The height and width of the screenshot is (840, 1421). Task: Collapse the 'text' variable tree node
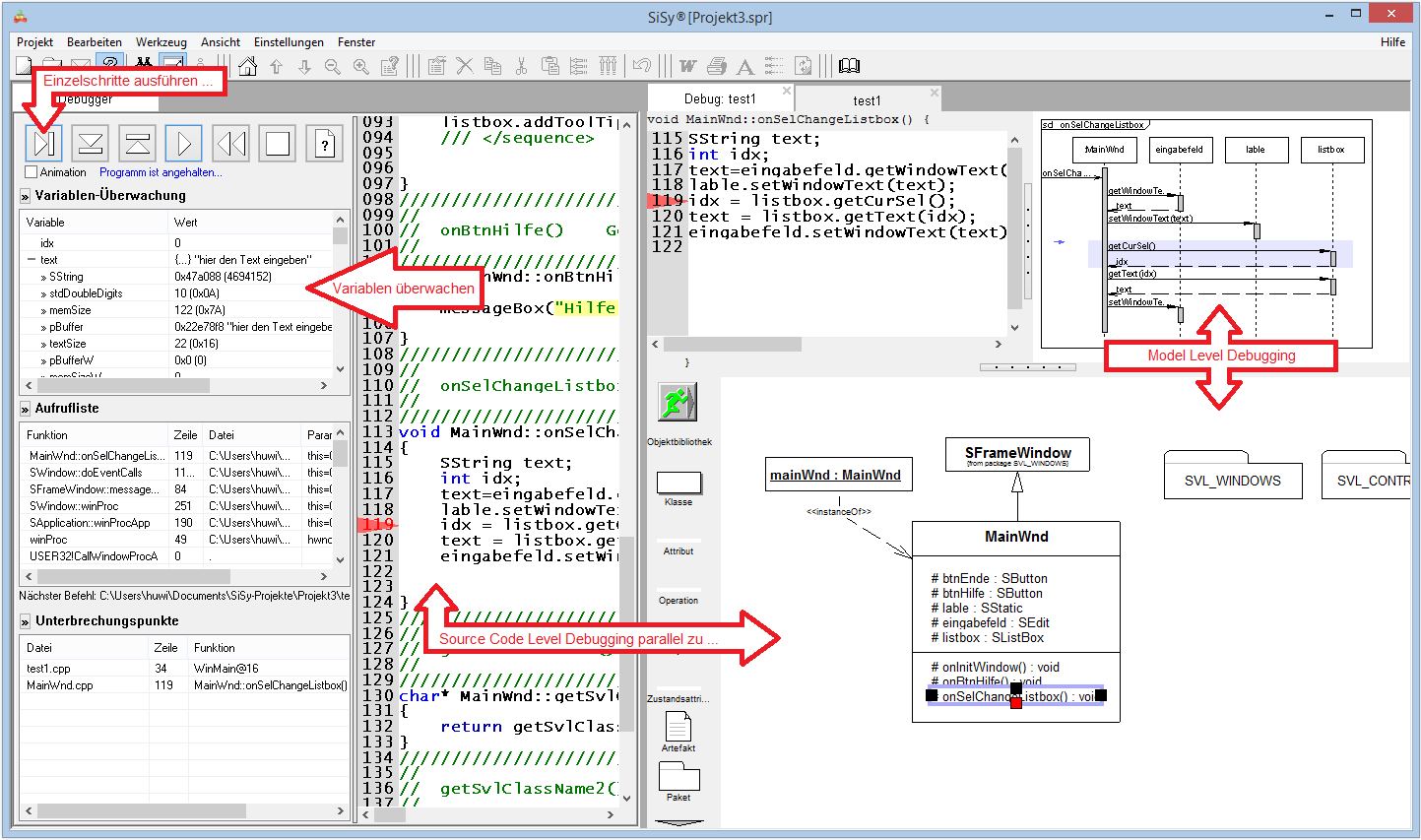pyautogui.click(x=32, y=260)
